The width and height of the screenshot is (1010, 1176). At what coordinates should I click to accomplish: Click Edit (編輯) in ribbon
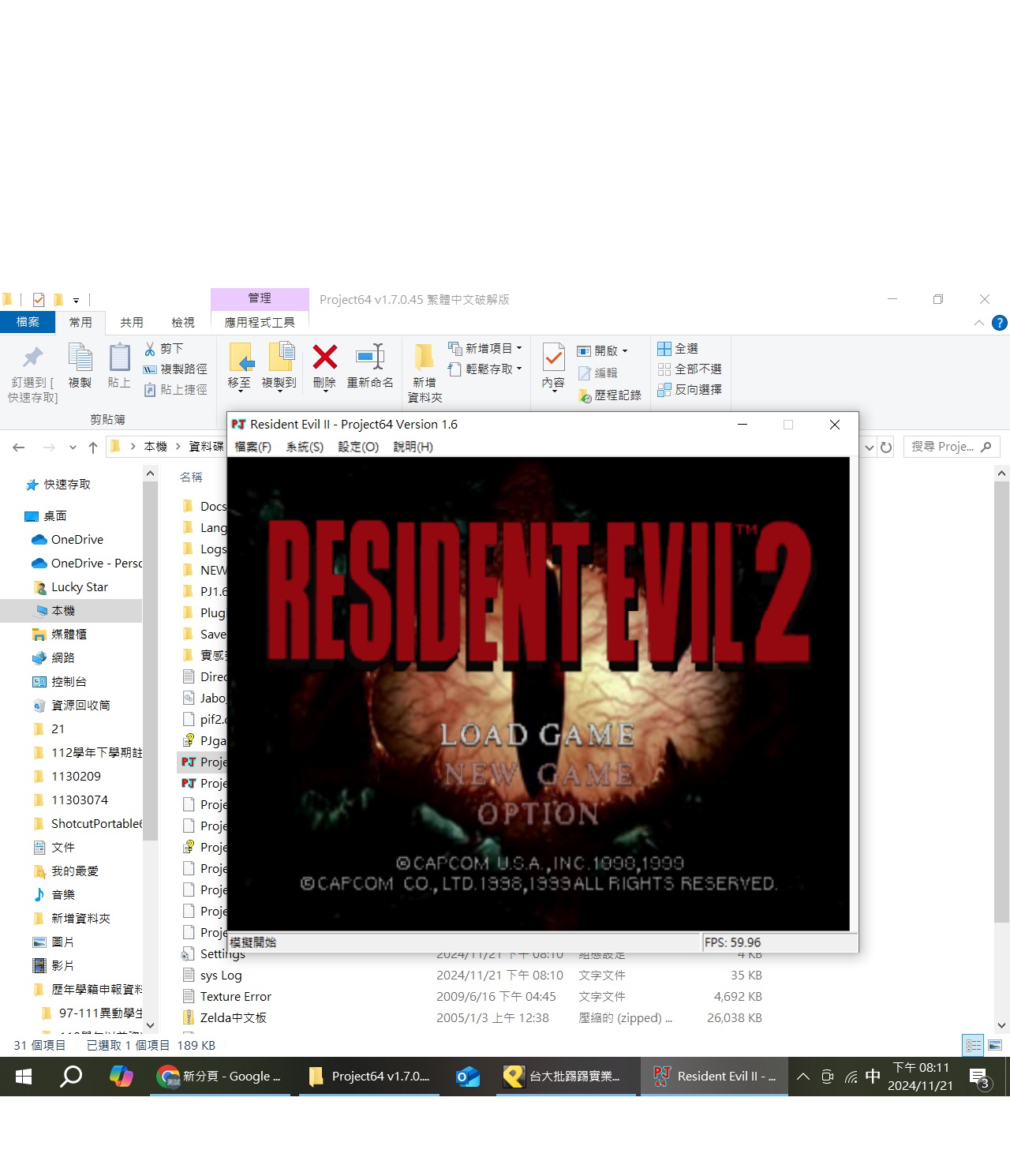coord(597,373)
